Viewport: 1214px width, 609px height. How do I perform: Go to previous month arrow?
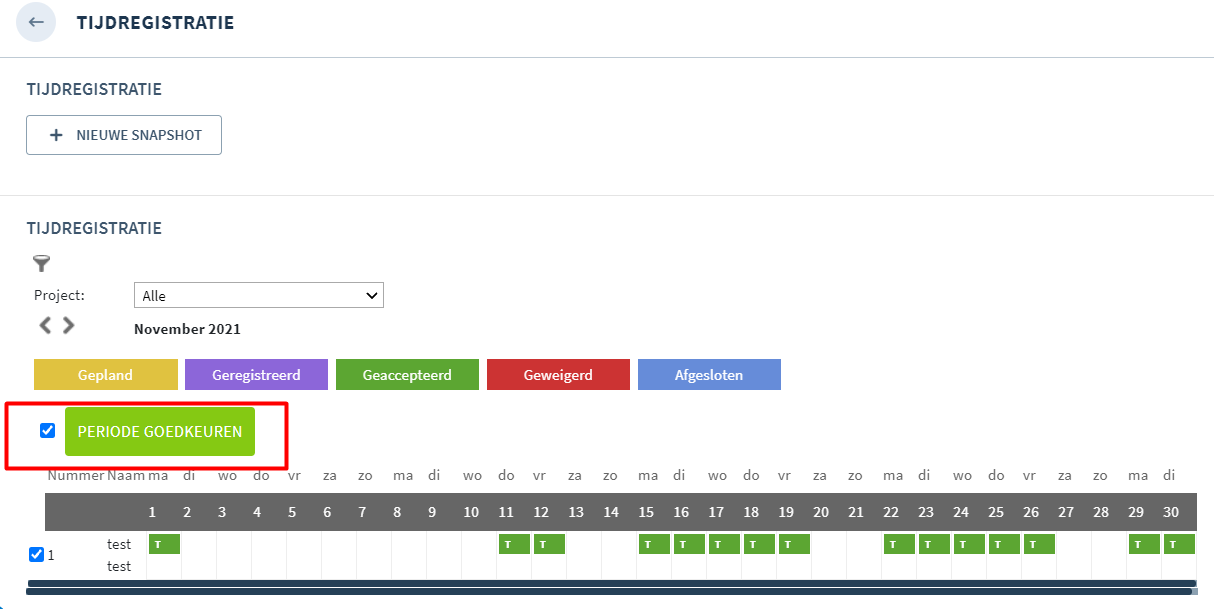click(45, 325)
